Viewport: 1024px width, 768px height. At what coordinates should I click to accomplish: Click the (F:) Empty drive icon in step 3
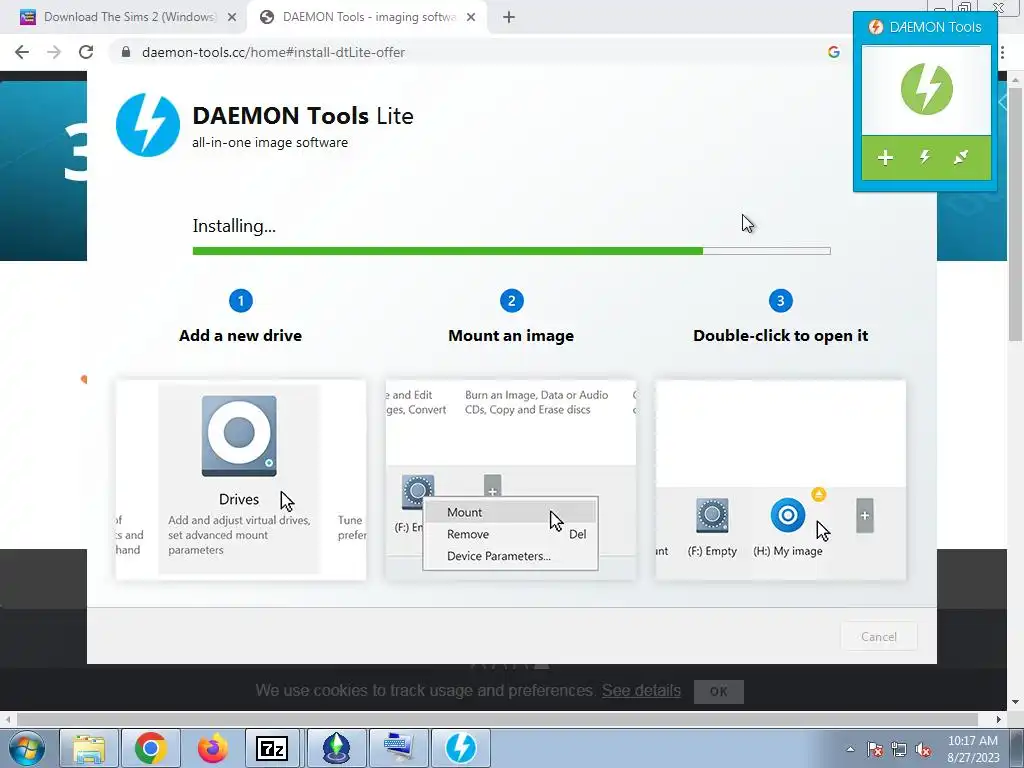(x=712, y=516)
